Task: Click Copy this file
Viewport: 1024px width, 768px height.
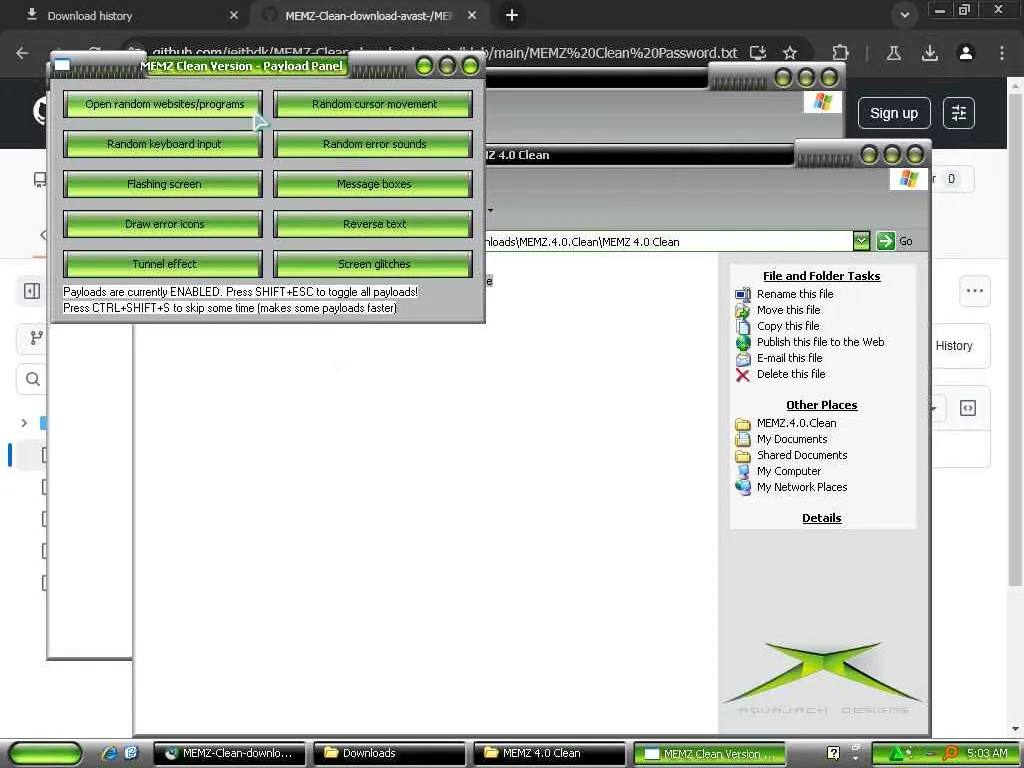Action: [788, 326]
